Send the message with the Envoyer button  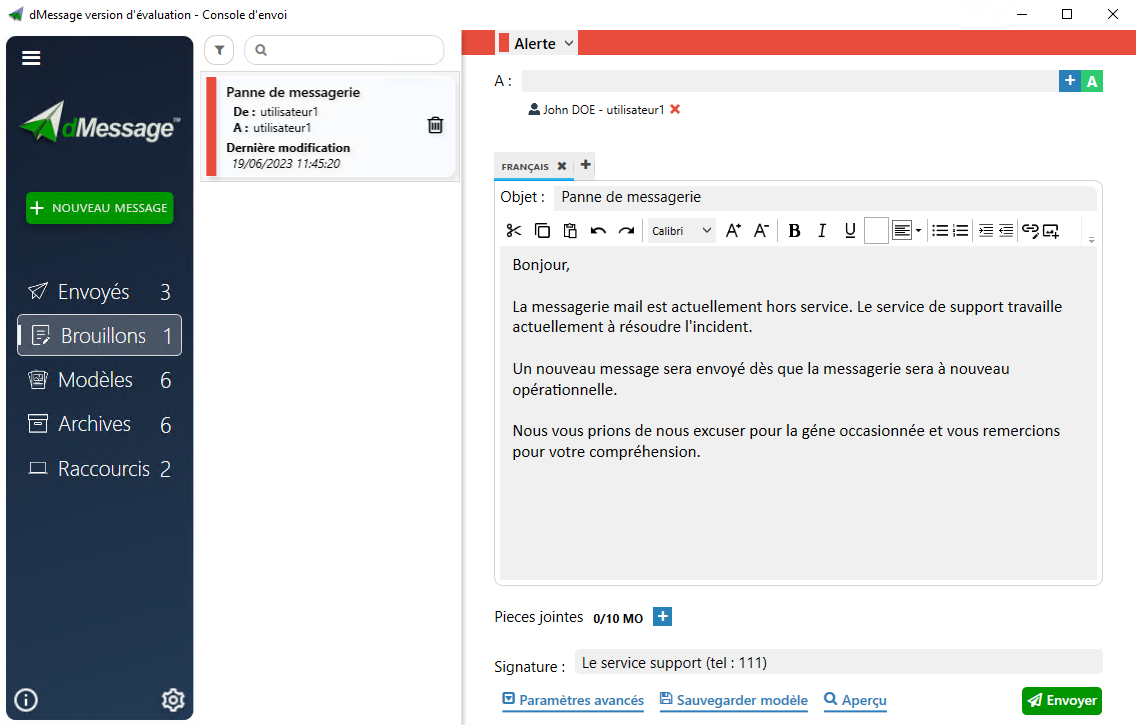[1061, 701]
